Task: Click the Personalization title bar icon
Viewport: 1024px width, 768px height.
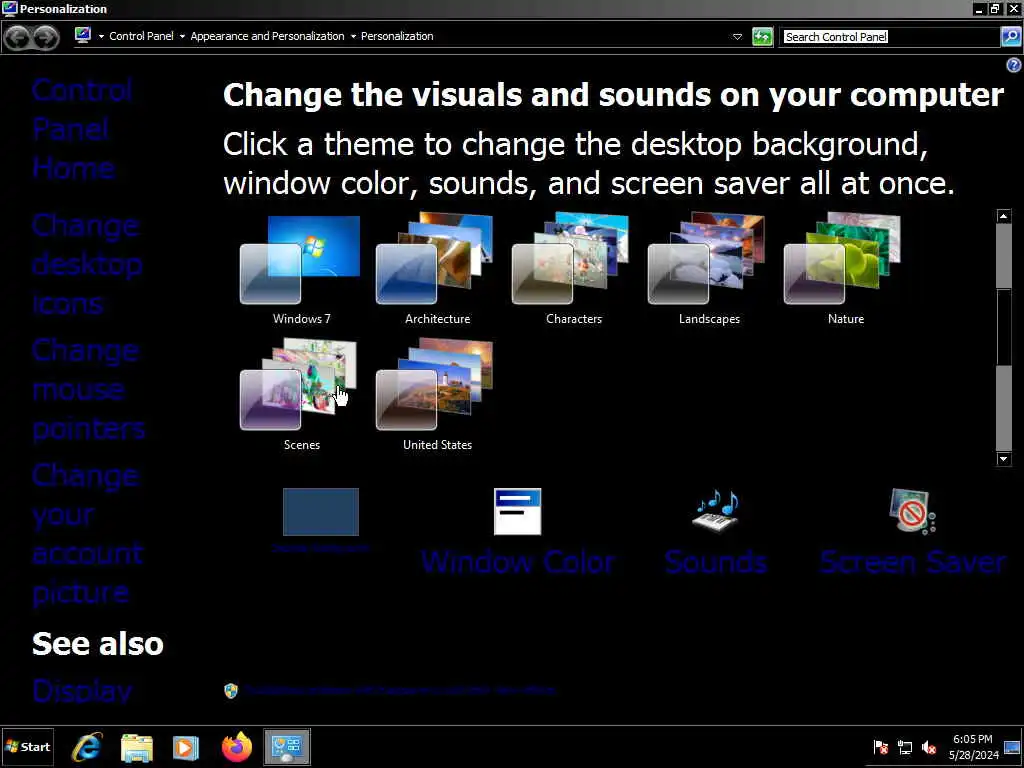Action: 9,8
